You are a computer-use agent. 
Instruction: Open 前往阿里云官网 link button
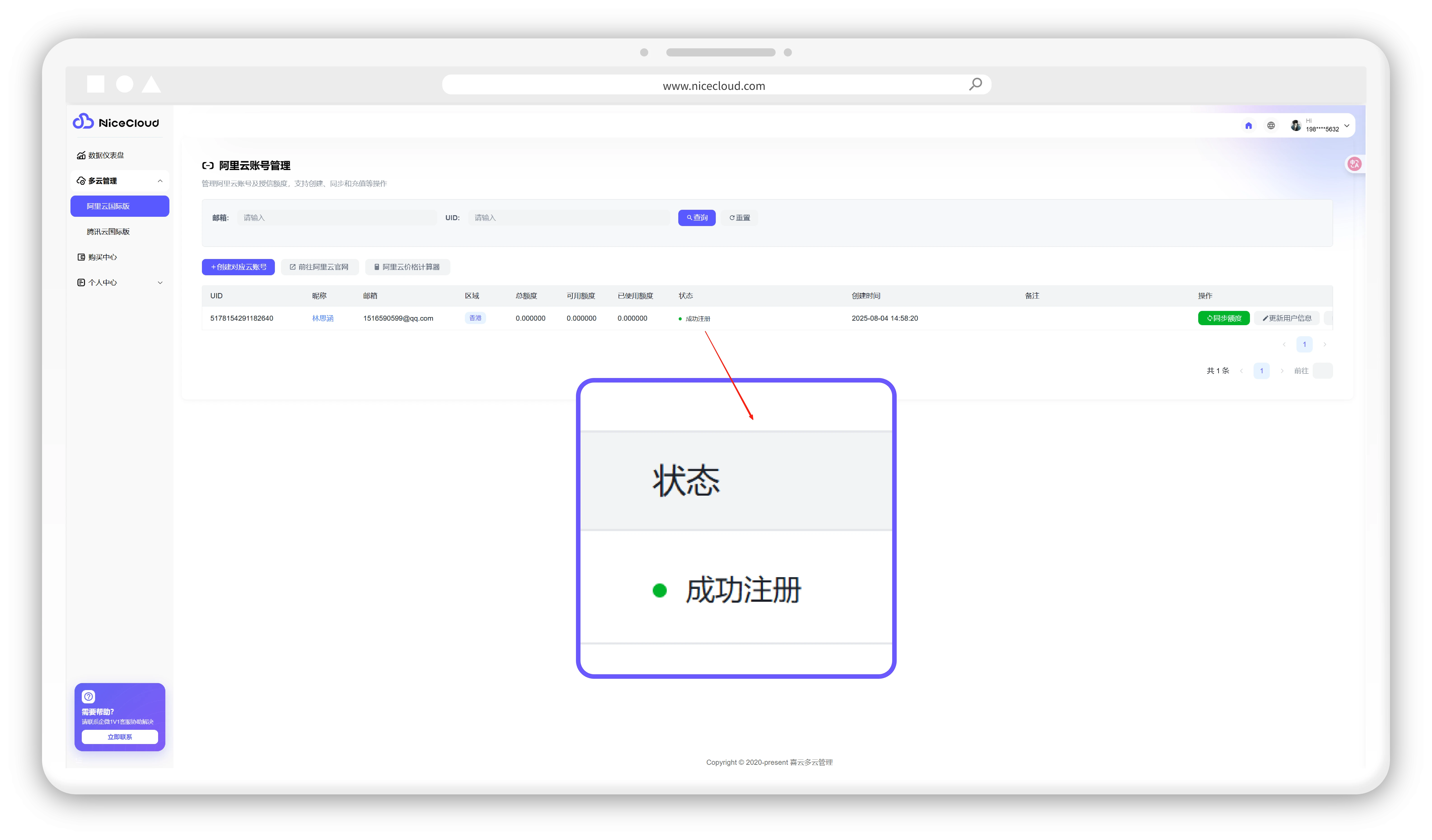319,267
